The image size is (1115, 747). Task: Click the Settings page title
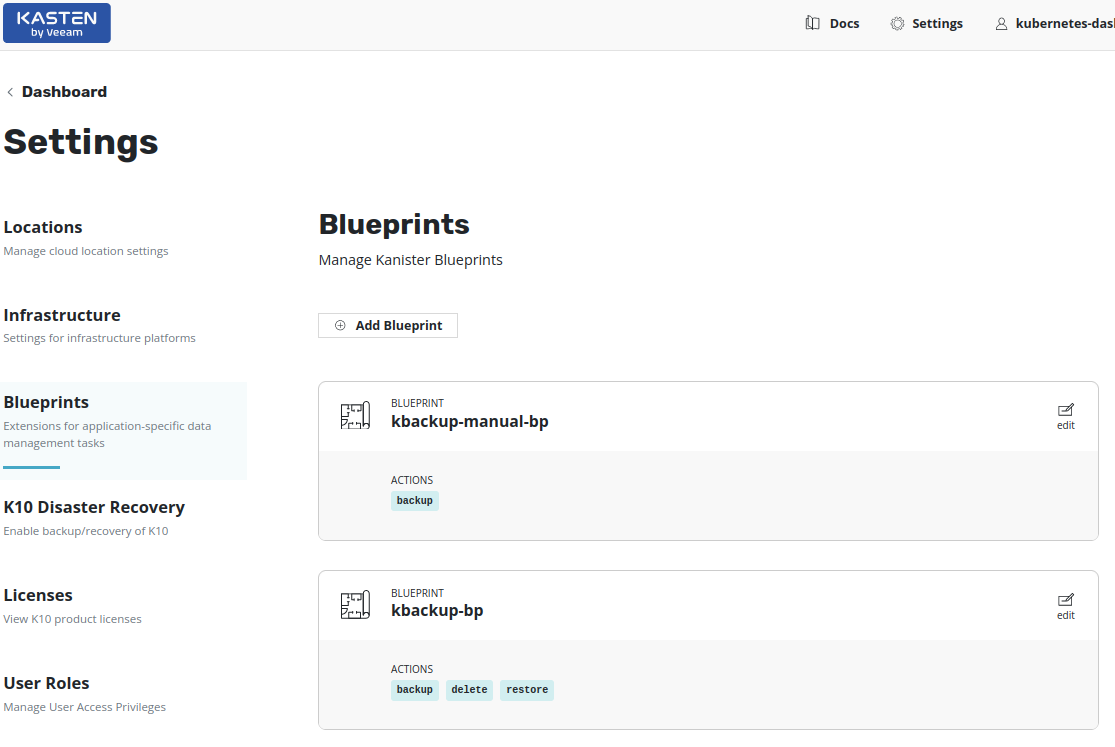(x=80, y=142)
